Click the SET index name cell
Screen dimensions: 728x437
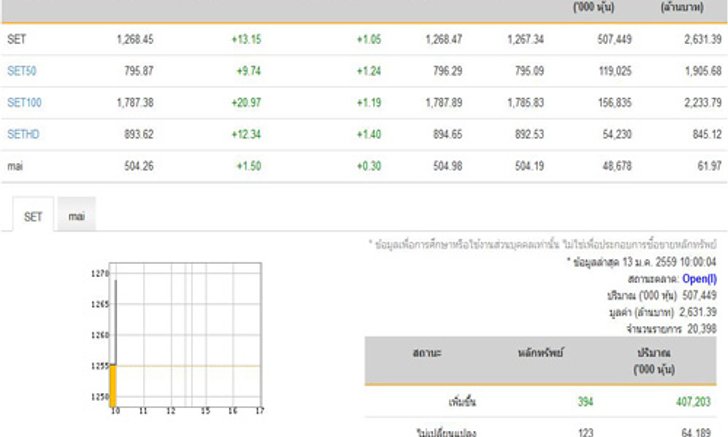click(x=16, y=39)
